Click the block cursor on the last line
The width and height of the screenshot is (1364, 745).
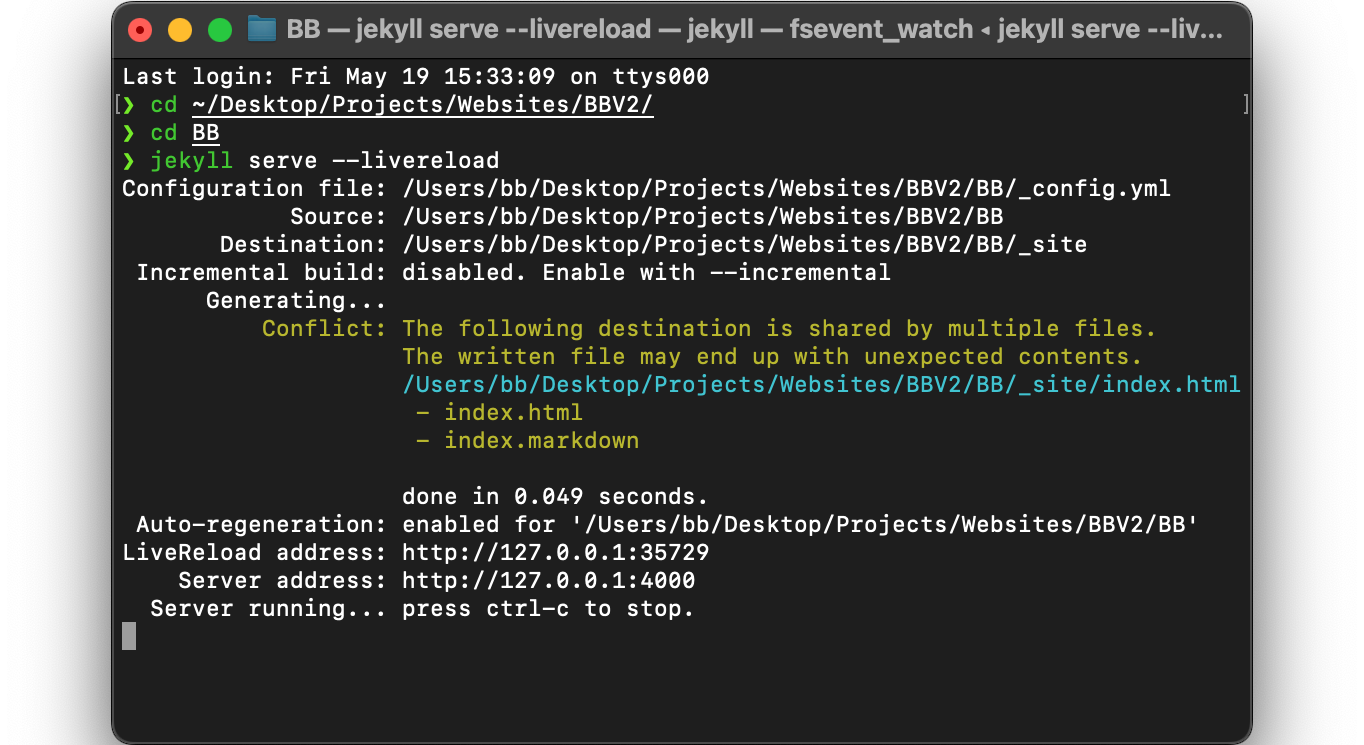click(x=128, y=636)
